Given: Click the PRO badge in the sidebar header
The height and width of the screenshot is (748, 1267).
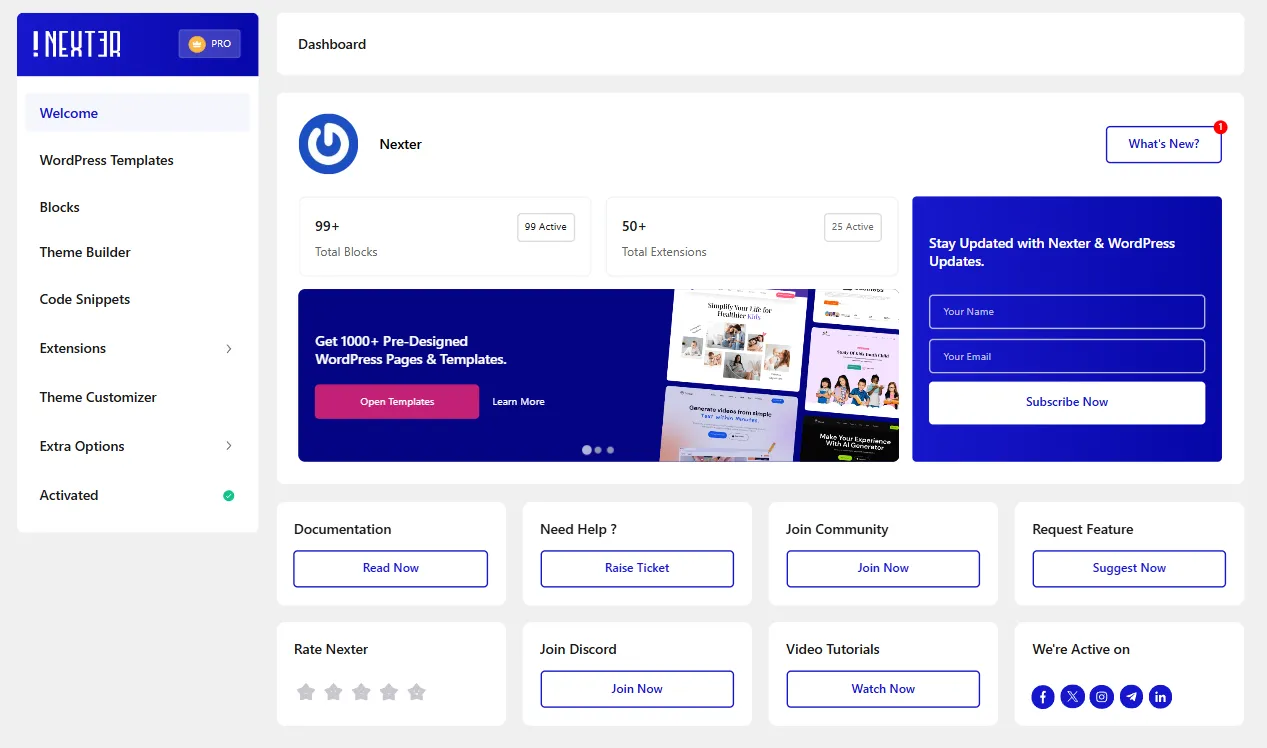Looking at the screenshot, I should click(209, 43).
